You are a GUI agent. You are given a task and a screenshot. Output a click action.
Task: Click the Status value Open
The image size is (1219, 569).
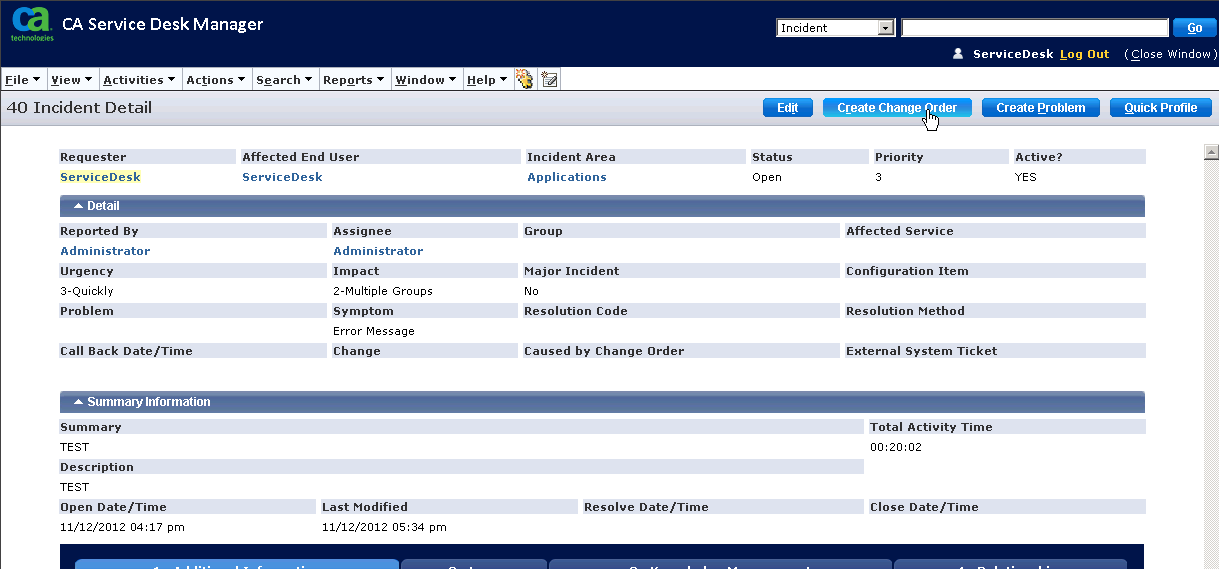click(767, 177)
